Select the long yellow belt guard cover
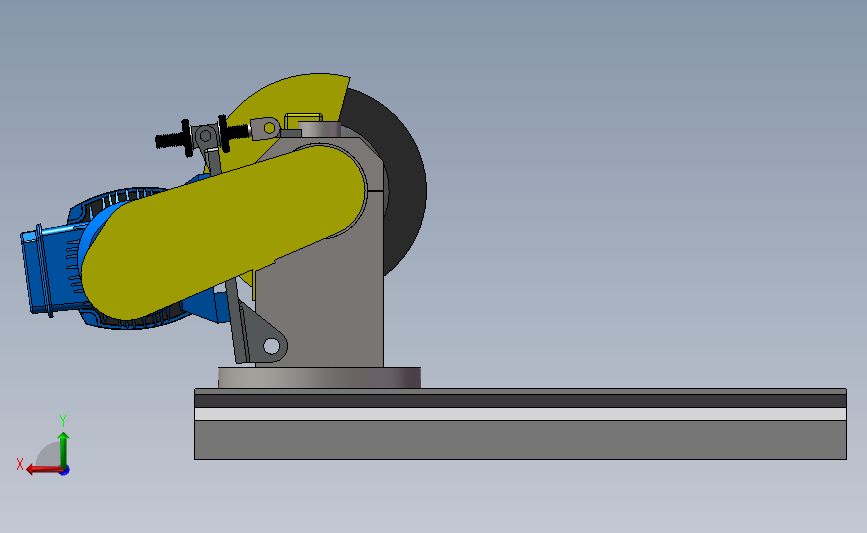The image size is (867, 533). click(x=224, y=232)
